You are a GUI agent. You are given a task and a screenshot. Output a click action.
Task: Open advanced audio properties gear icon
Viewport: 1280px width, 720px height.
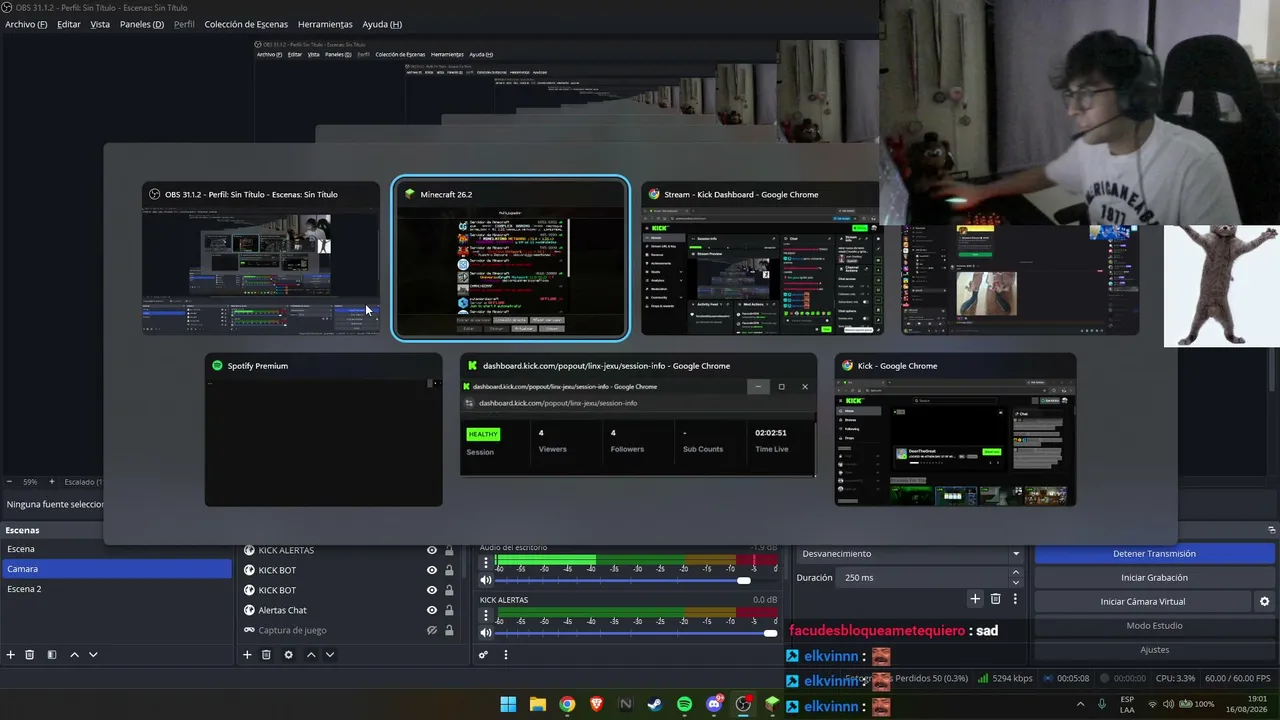click(x=483, y=655)
